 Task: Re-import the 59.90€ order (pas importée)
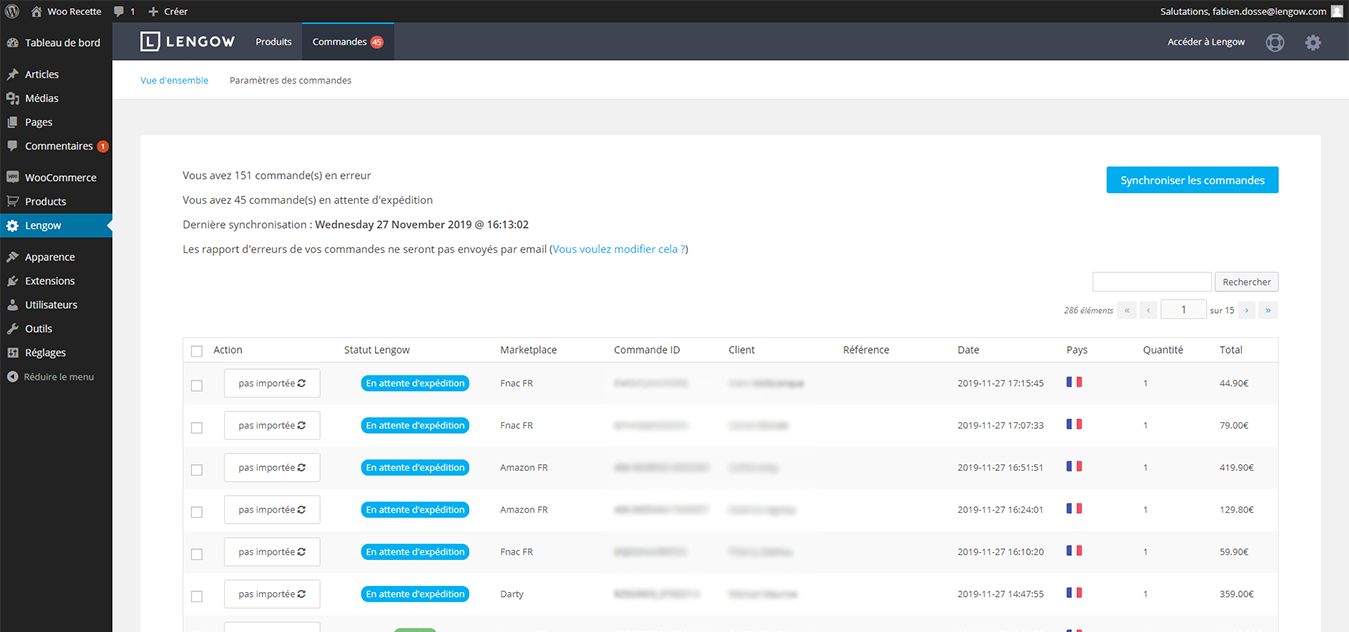(x=272, y=551)
